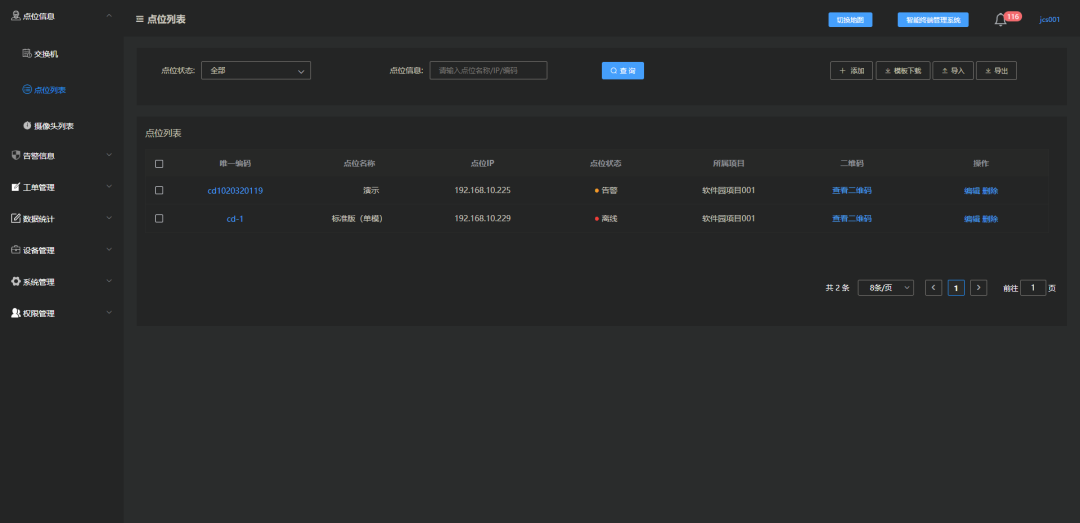1080x523 pixels.
Task: Open 交换机 in the sidebar menu
Action: 45,54
